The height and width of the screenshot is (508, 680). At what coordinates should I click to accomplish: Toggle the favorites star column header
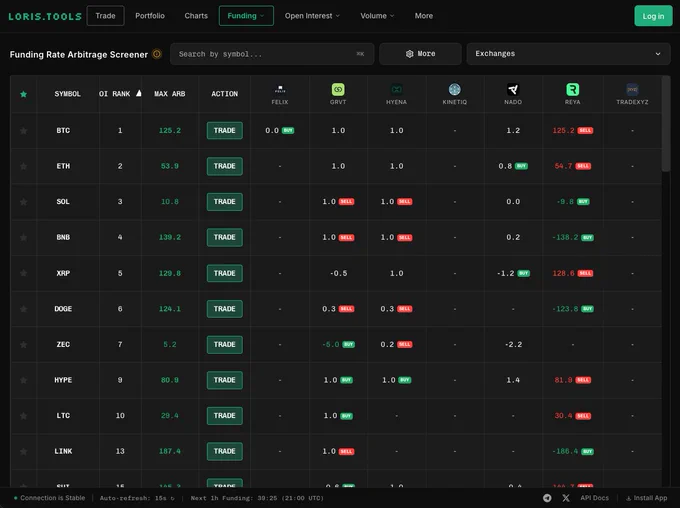click(x=23, y=94)
